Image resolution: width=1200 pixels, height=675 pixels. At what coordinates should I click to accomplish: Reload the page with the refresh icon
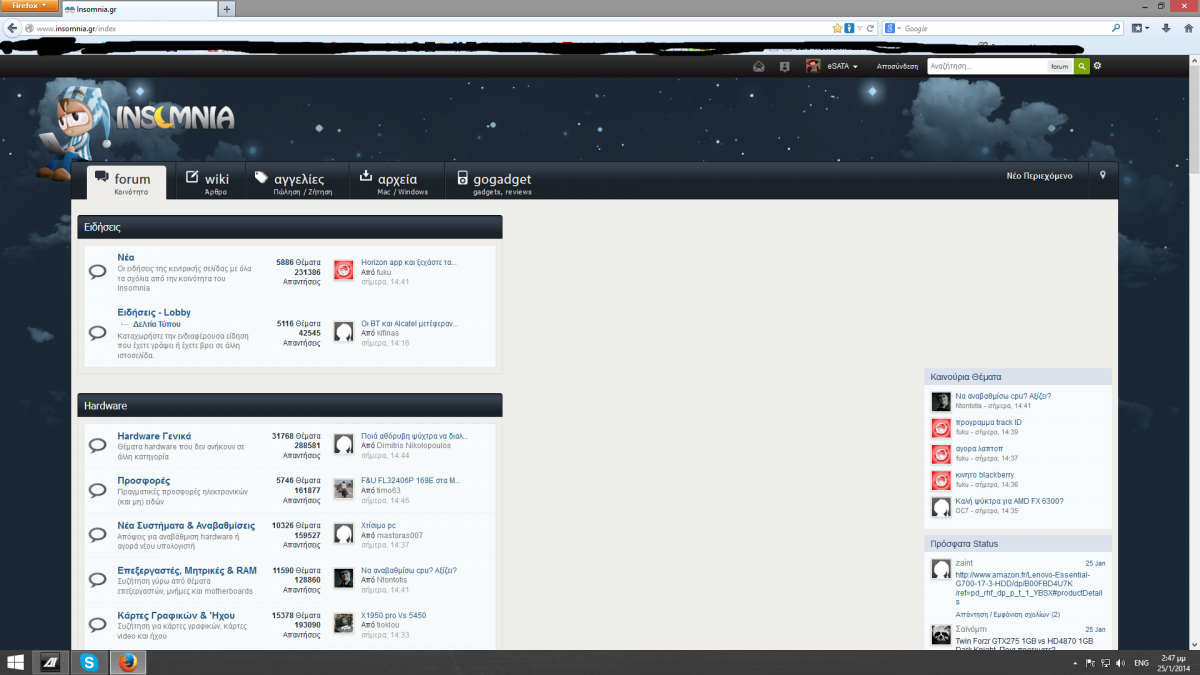click(x=871, y=28)
